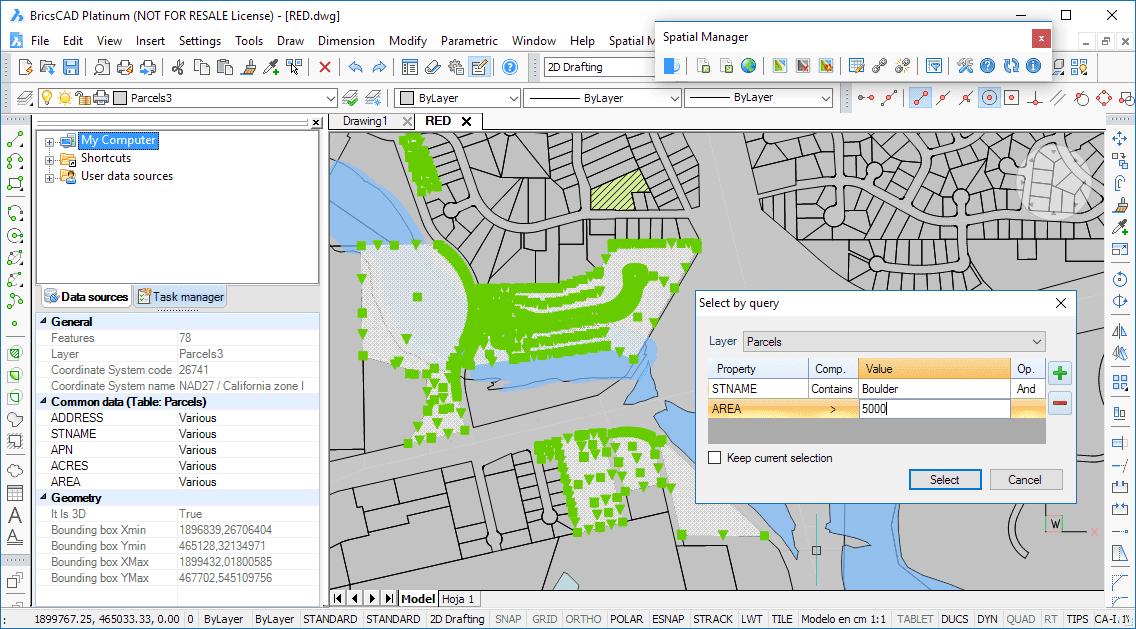Switch to the Drawing1 document tab
Image resolution: width=1136 pixels, height=629 pixels.
(365, 121)
